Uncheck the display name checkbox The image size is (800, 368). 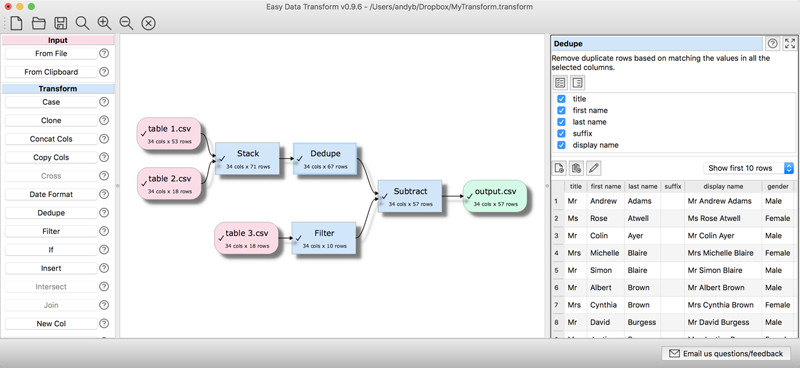pyautogui.click(x=561, y=145)
